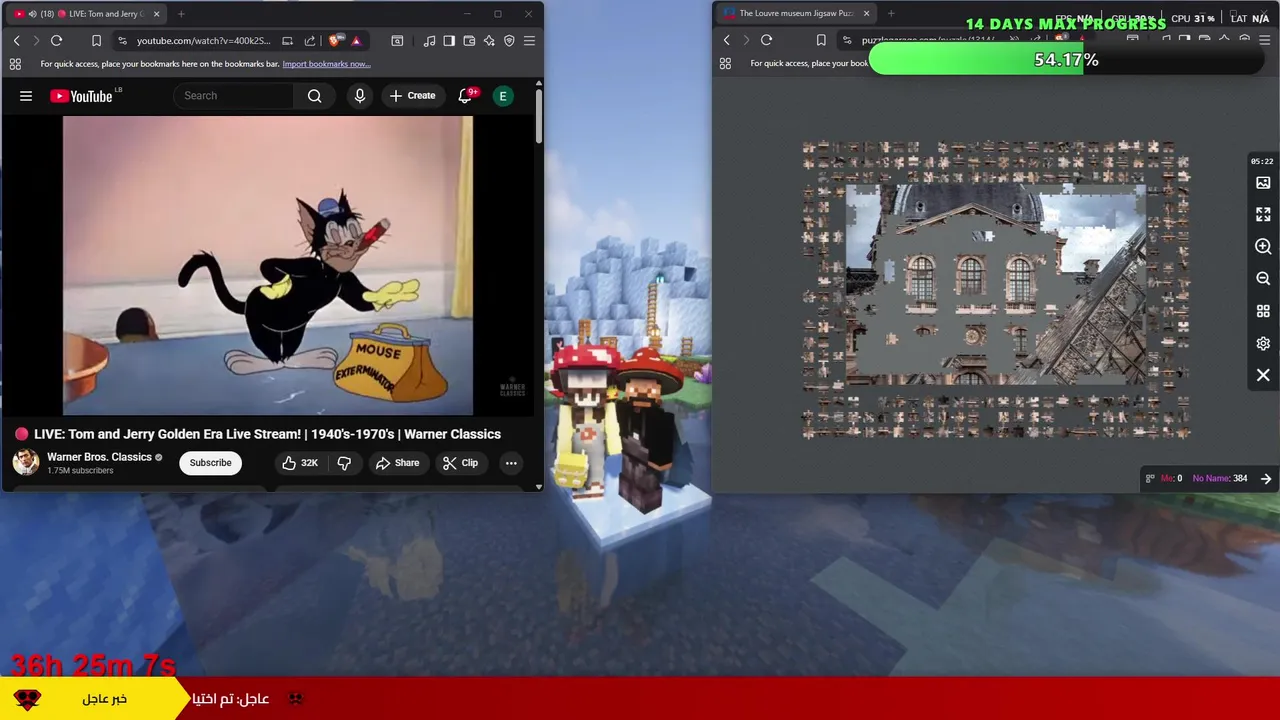Reload the puzzlegarage page

[766, 40]
